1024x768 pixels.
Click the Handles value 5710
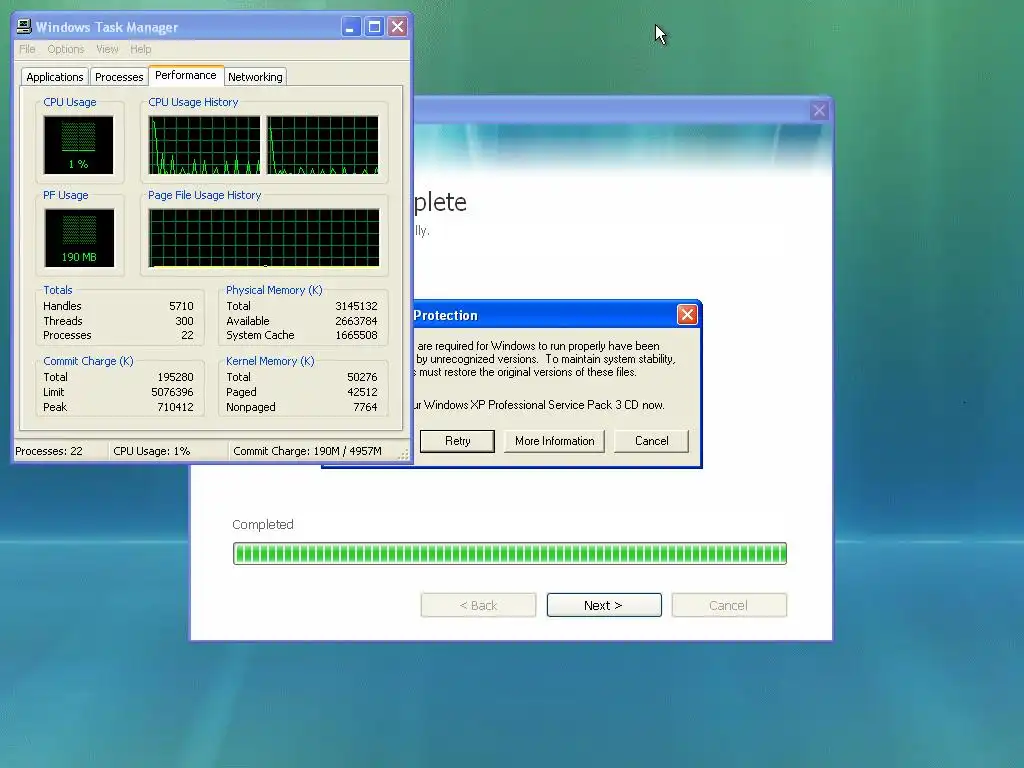point(181,306)
